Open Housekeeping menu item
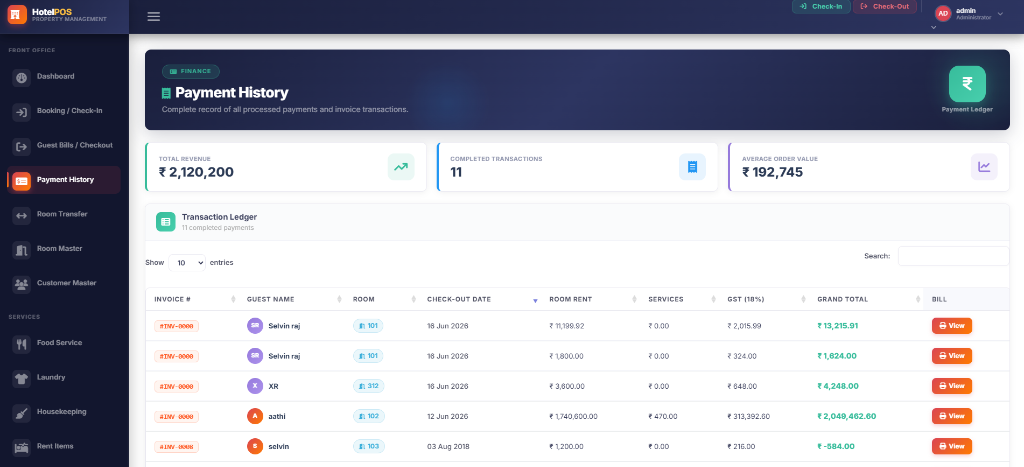Screen dimensions: 1024x467 click(x=64, y=412)
